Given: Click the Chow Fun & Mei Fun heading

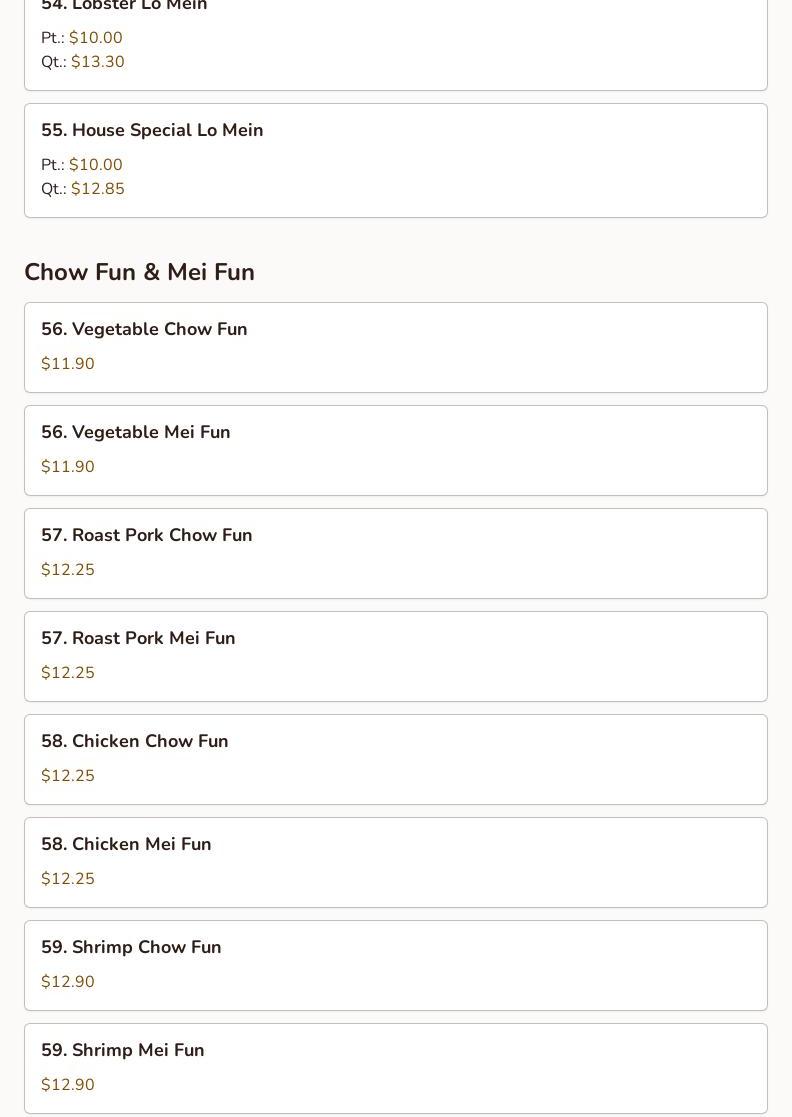Looking at the screenshot, I should point(140,272).
